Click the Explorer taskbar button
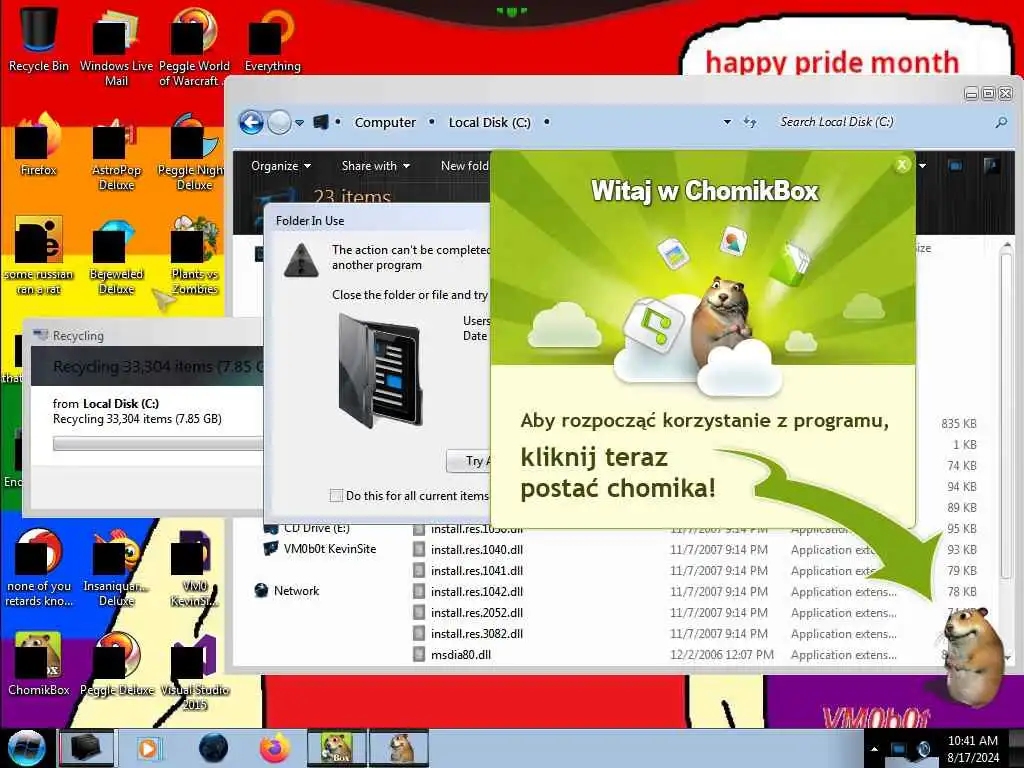 pyautogui.click(x=86, y=748)
